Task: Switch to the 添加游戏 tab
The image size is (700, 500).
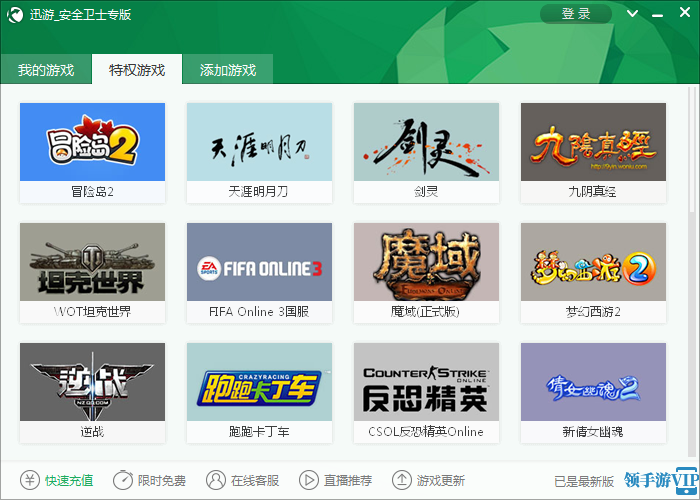Action: point(228,70)
